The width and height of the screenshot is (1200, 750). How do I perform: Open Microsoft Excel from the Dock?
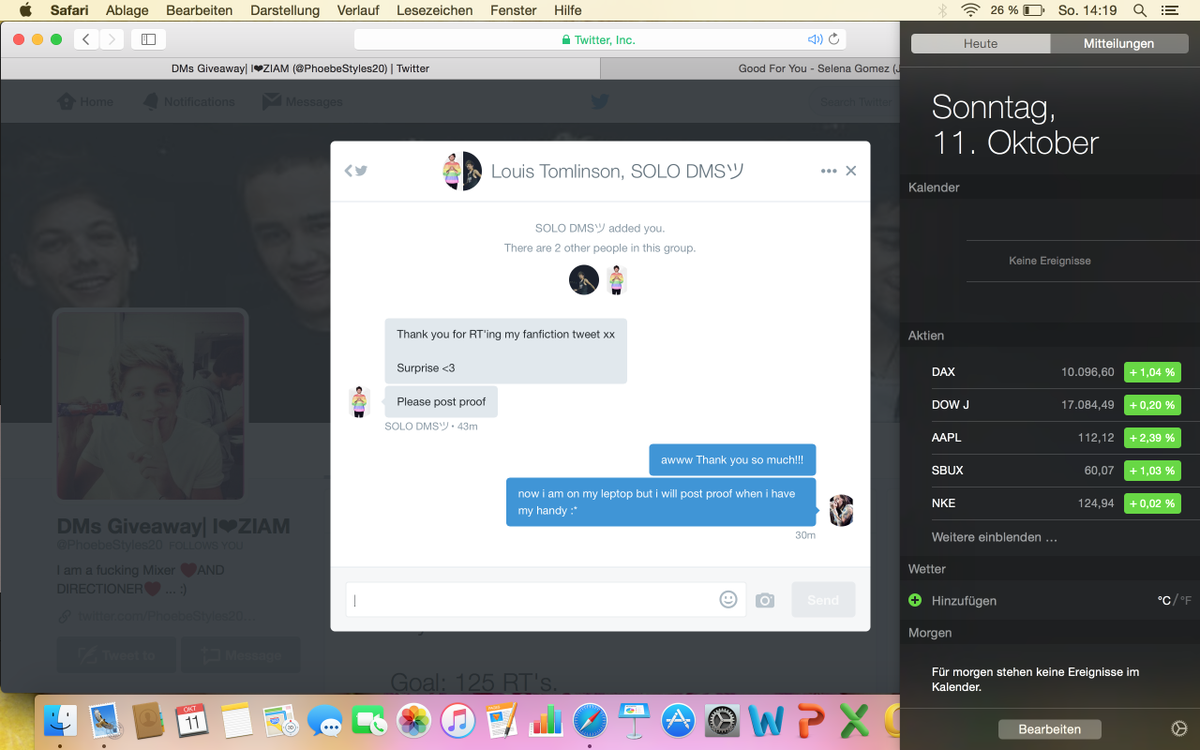pyautogui.click(x=854, y=721)
